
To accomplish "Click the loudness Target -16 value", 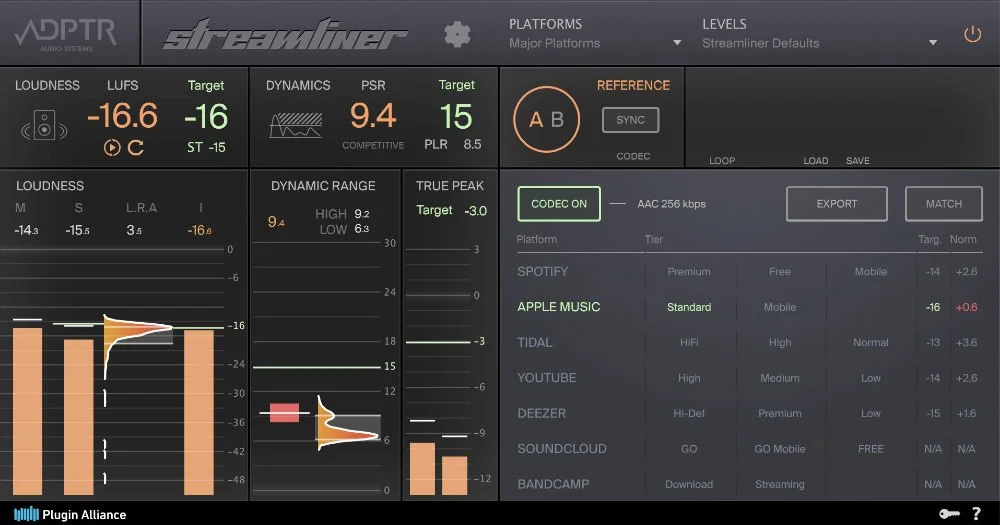I will click(x=206, y=117).
